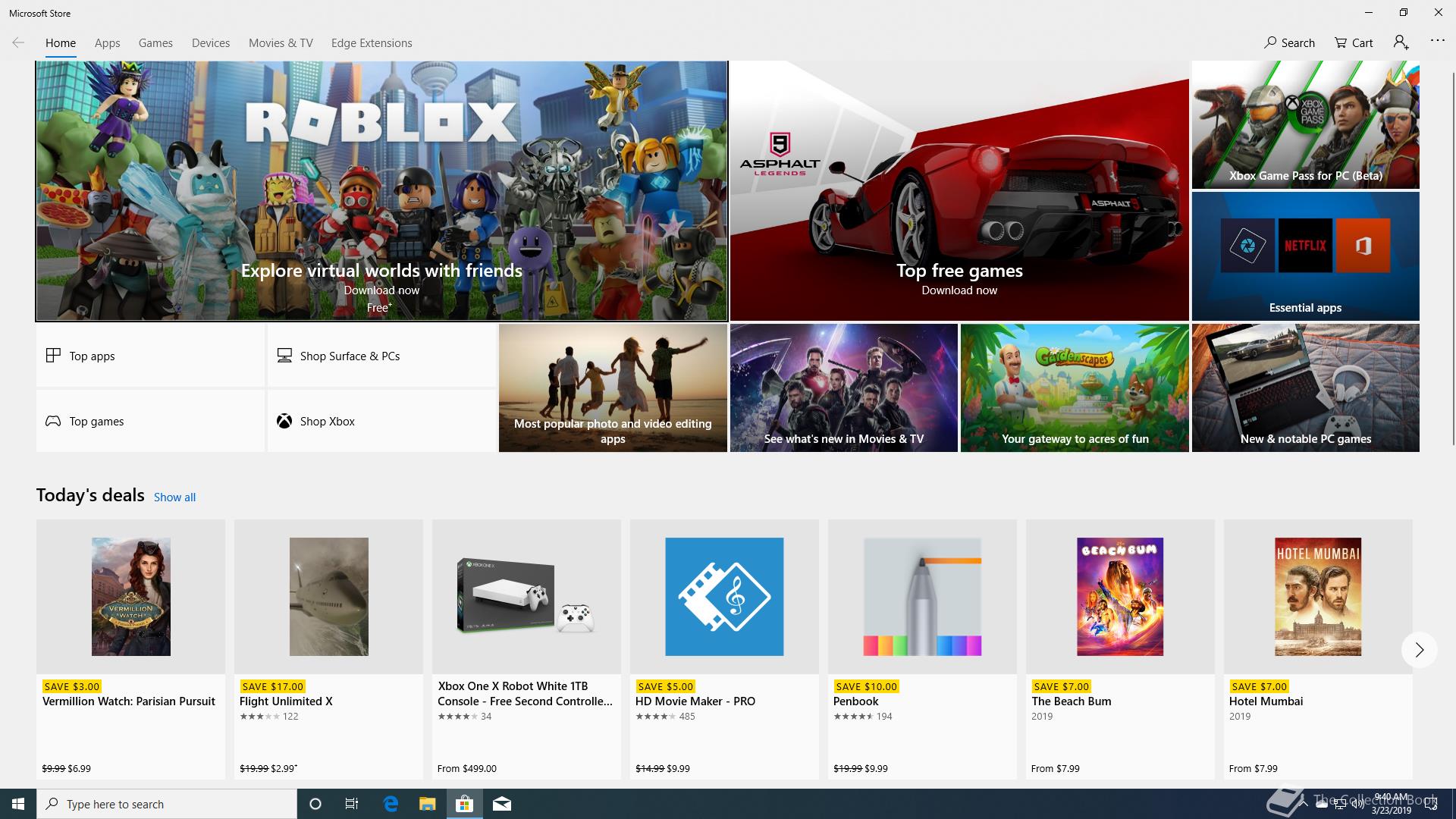Open Task View on the taskbar
Image resolution: width=1456 pixels, height=819 pixels.
(x=352, y=804)
